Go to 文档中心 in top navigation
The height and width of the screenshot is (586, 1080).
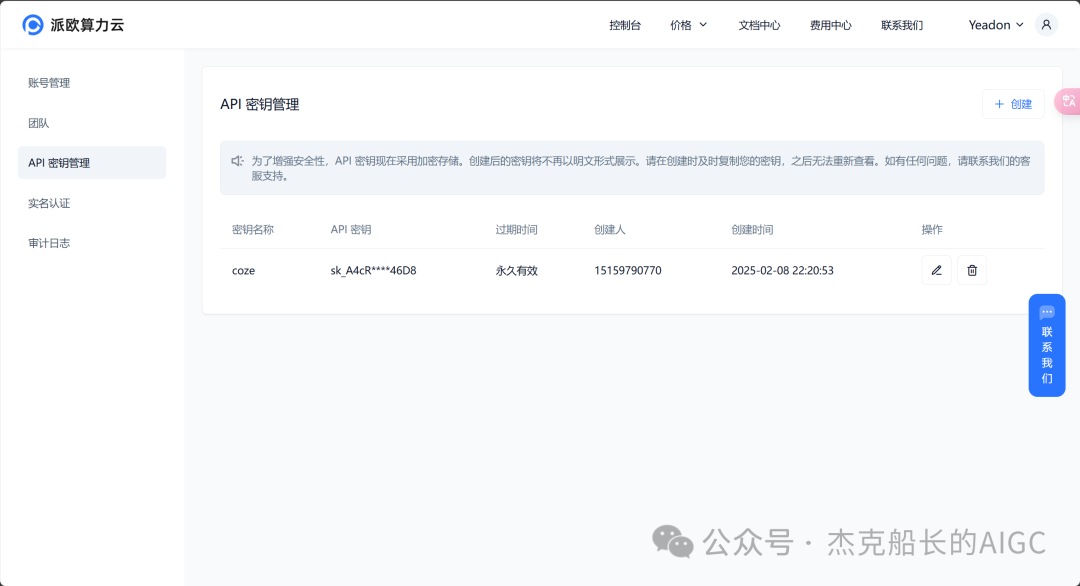point(759,25)
